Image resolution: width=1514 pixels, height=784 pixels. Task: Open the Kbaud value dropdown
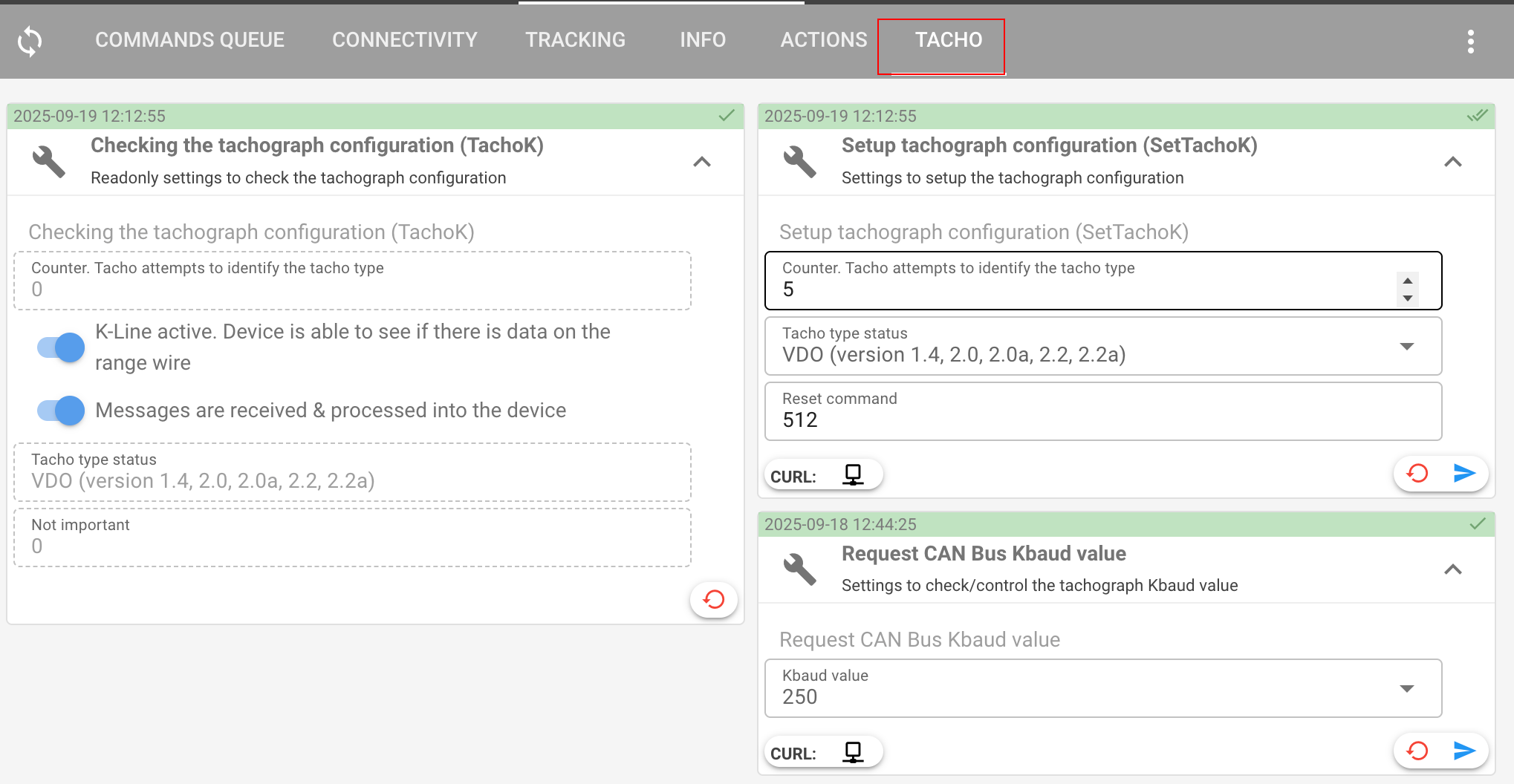(1406, 688)
